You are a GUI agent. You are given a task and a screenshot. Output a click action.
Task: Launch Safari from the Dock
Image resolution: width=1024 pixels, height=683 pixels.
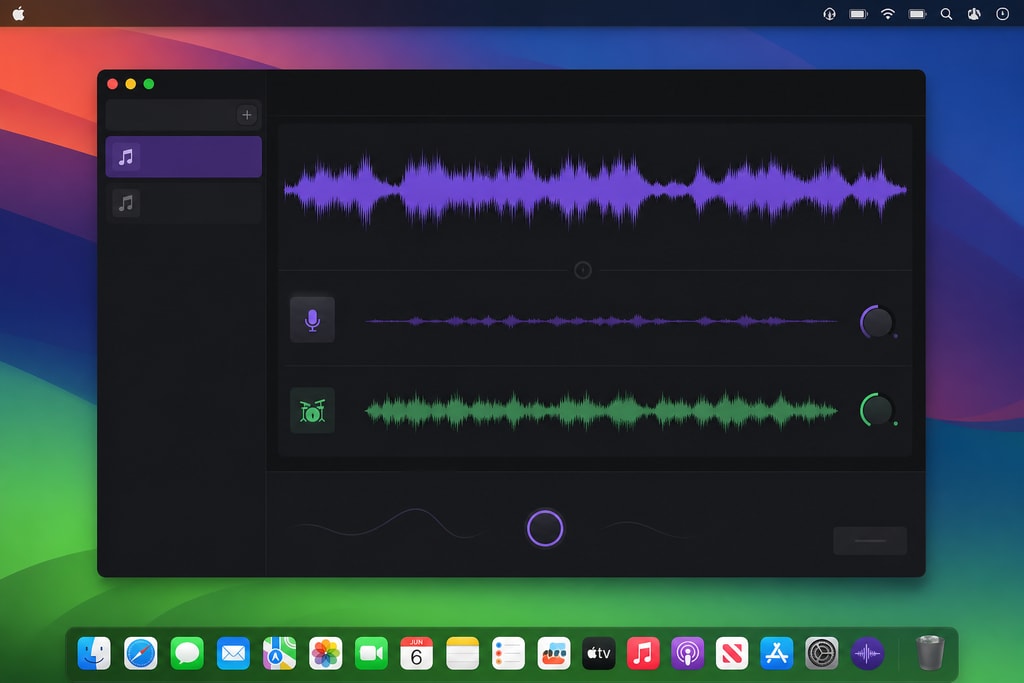140,653
